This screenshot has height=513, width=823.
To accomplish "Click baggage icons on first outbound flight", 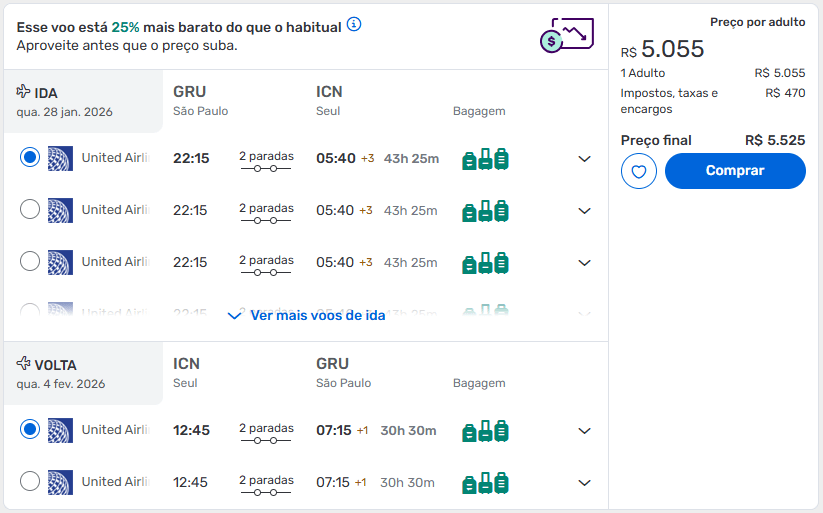I will coord(486,159).
